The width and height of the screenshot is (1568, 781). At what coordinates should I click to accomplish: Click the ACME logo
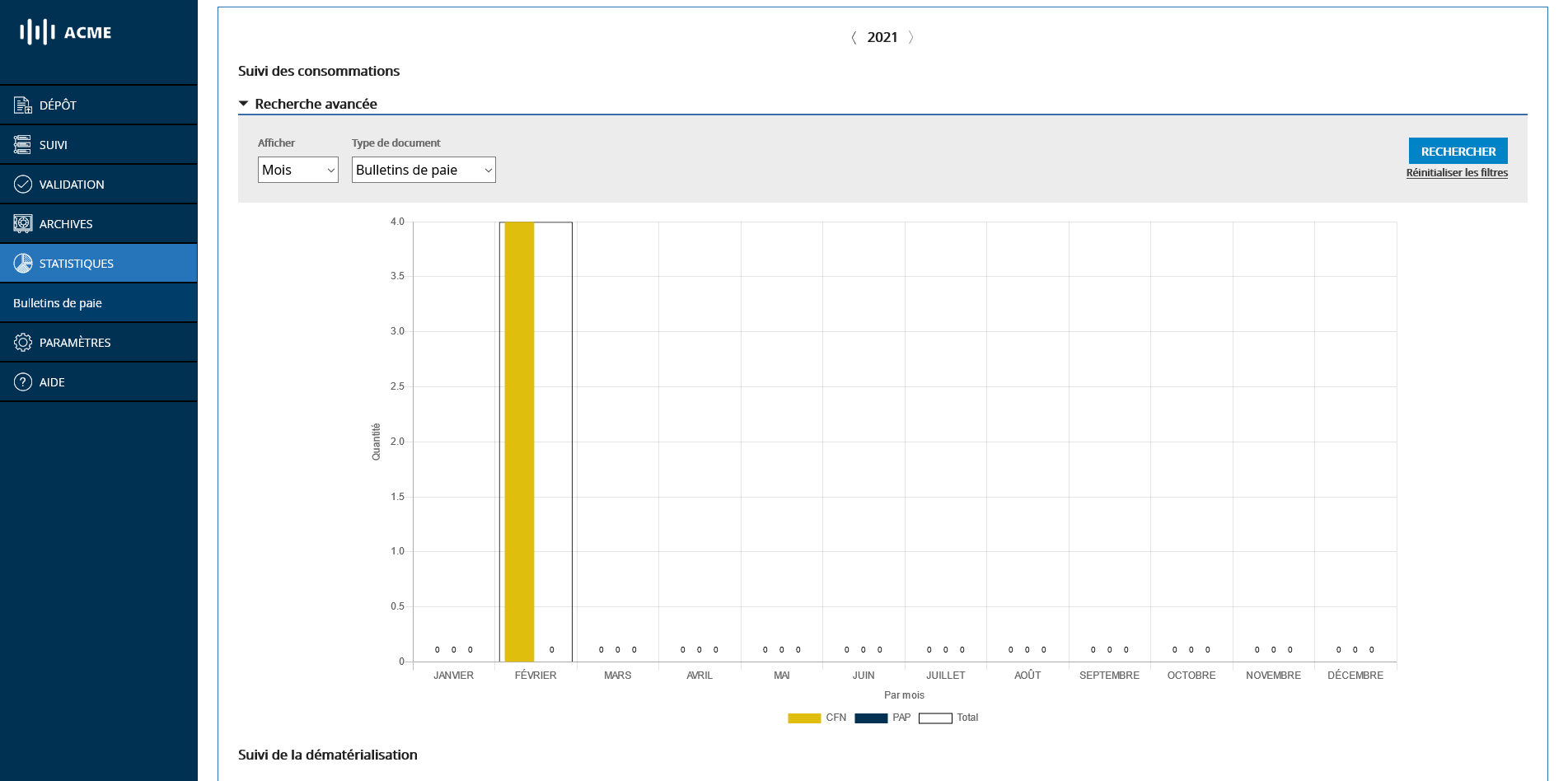[x=66, y=32]
